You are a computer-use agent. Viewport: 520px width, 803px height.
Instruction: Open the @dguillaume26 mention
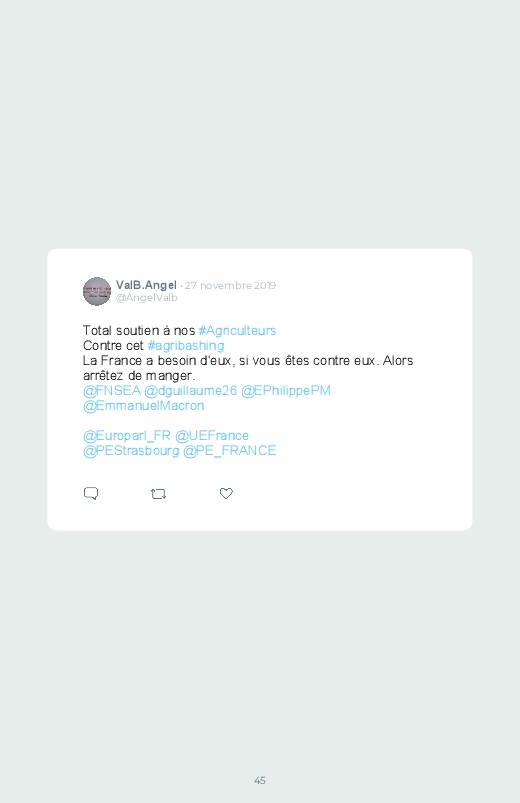(x=191, y=391)
